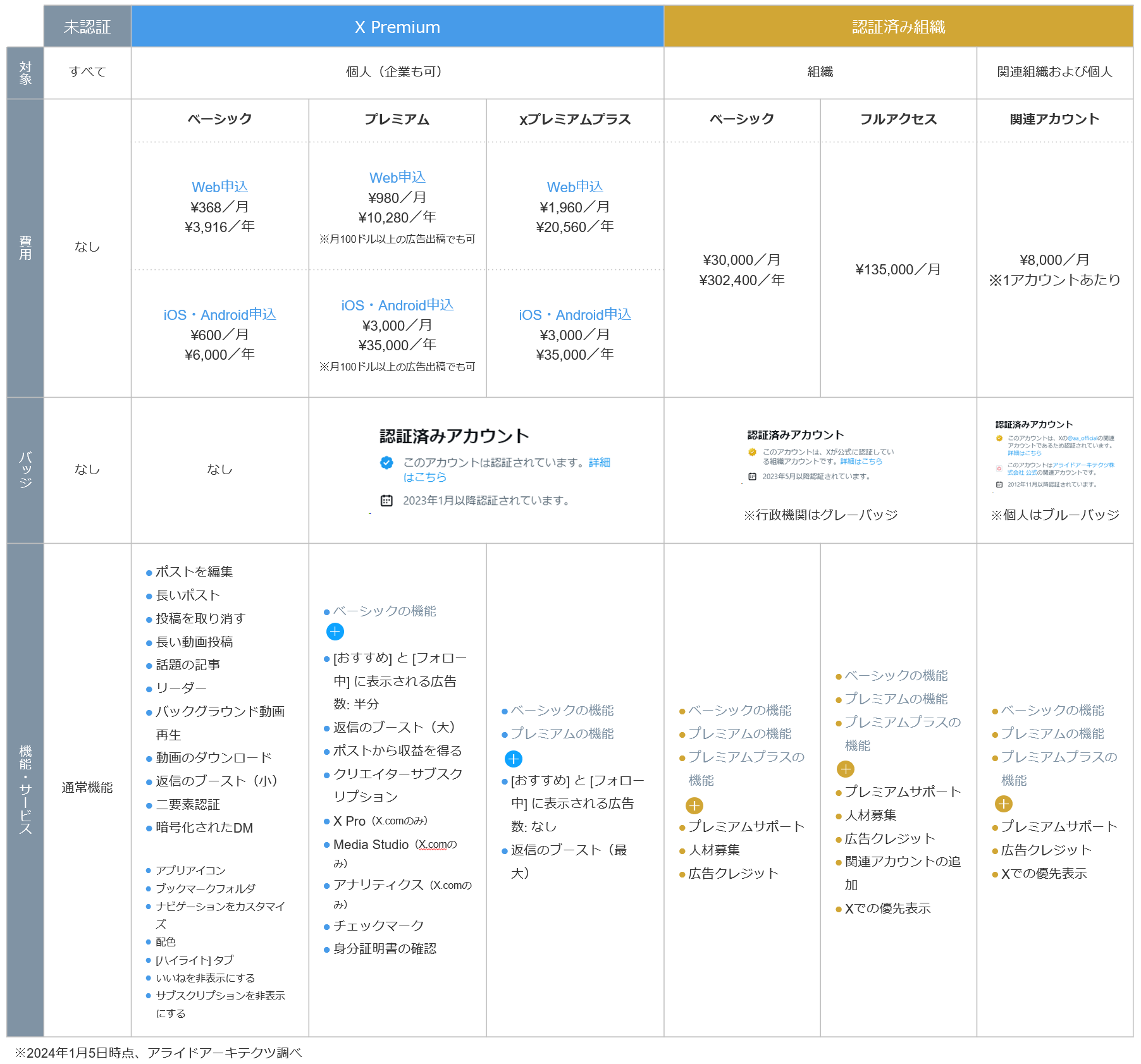
Task: Click the calendar icon next to 2023年5月以降認証
Action: click(752, 475)
